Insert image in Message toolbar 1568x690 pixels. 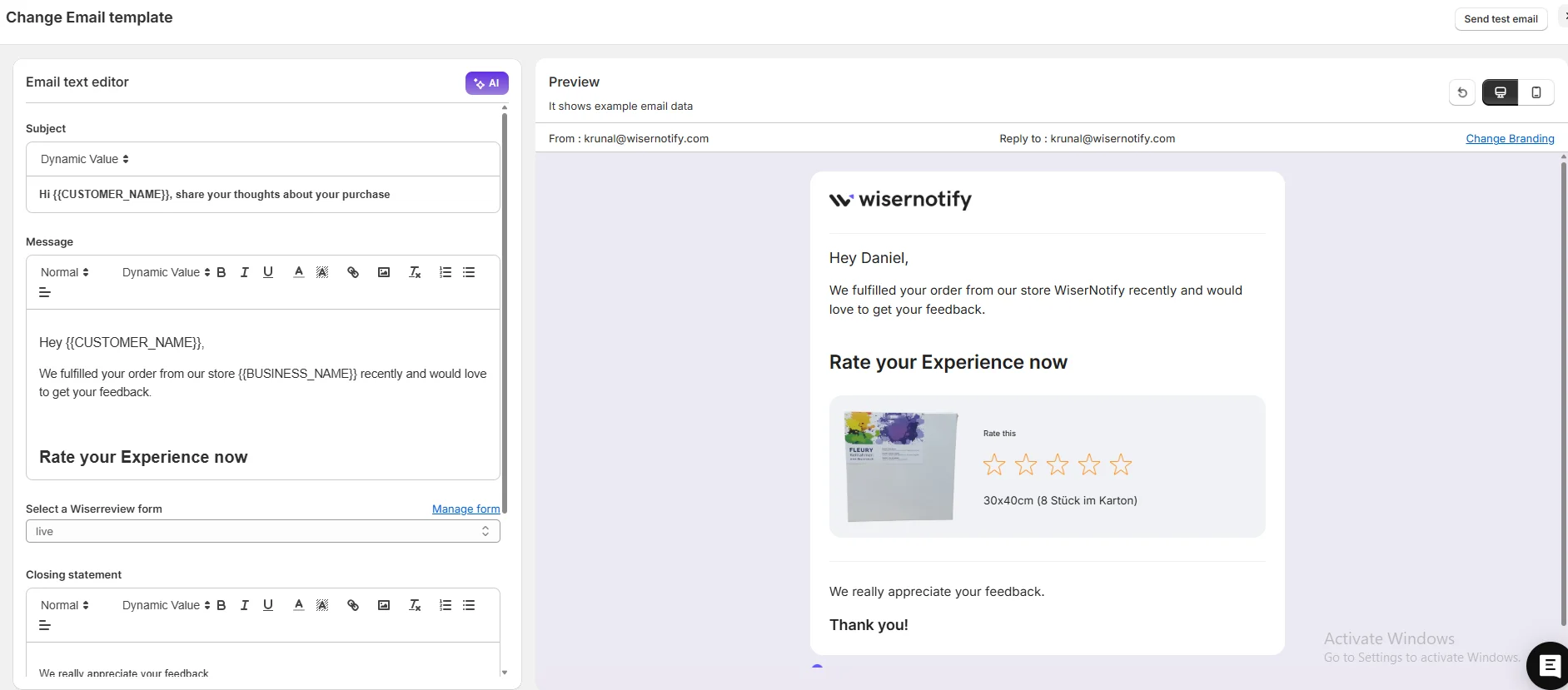tap(384, 272)
